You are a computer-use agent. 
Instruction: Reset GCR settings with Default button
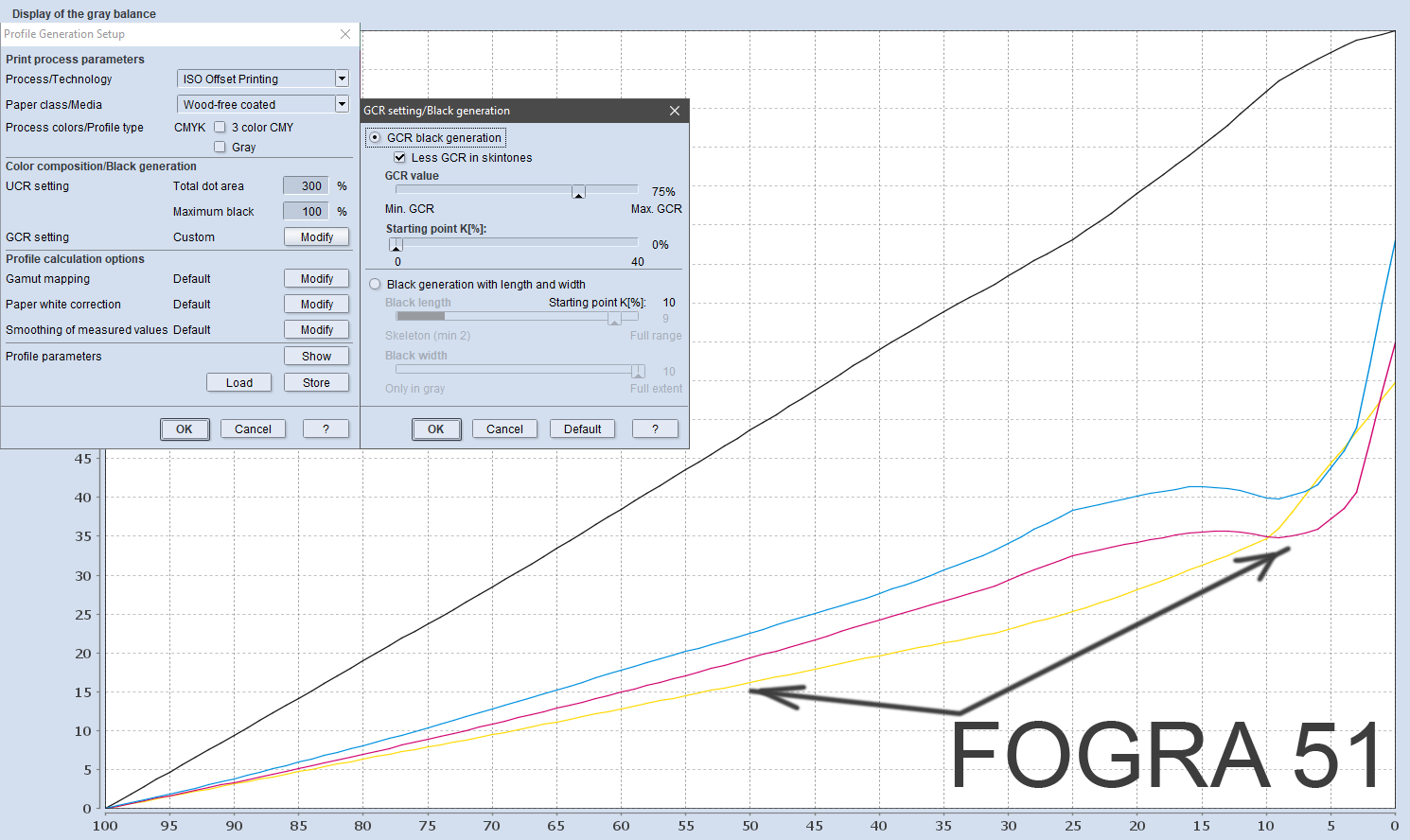[x=583, y=429]
